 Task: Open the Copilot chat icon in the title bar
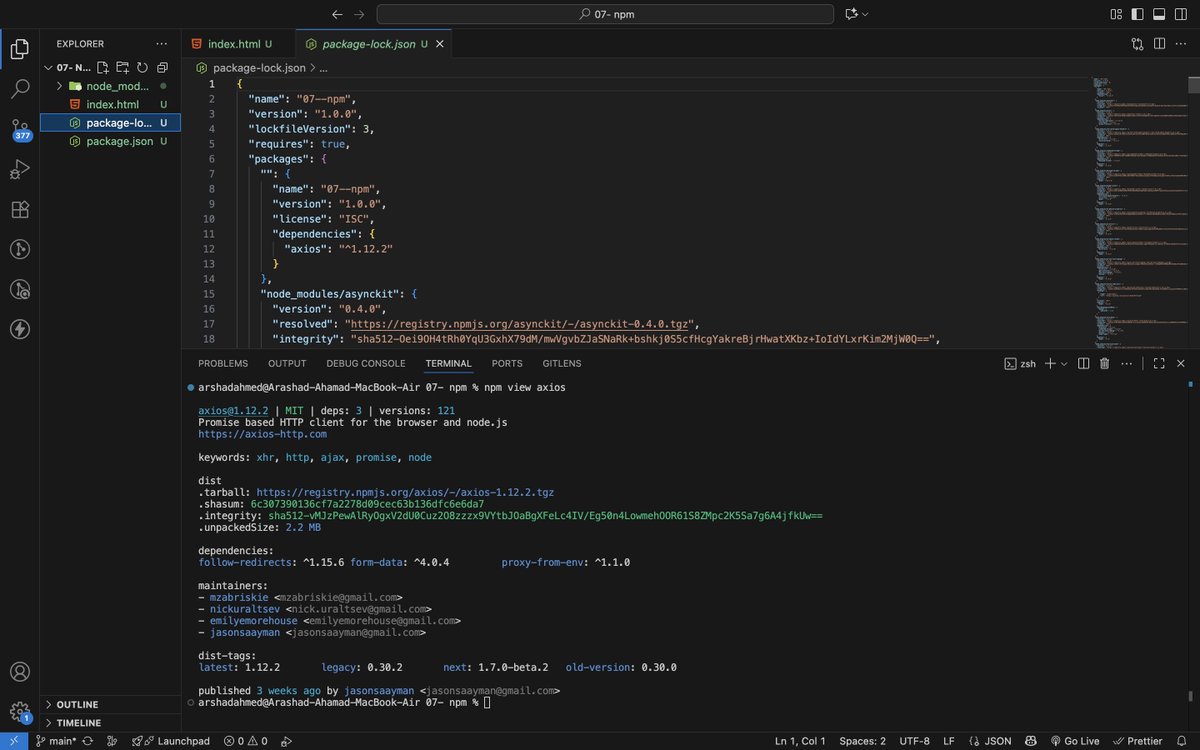(851, 14)
